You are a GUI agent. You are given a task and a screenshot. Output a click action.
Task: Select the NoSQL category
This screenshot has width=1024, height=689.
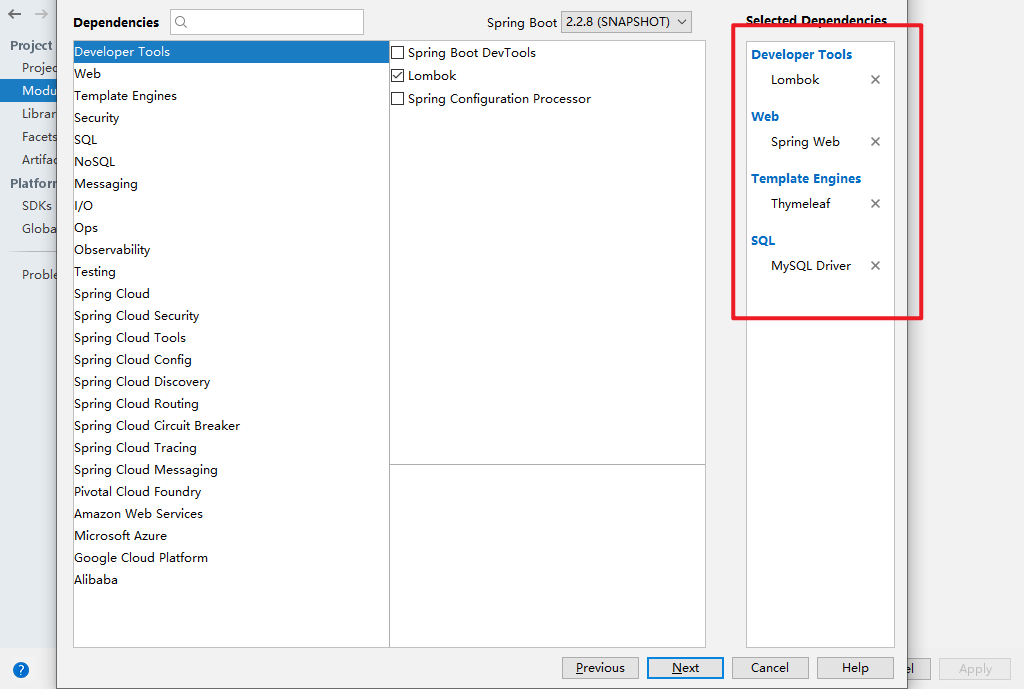(231, 162)
